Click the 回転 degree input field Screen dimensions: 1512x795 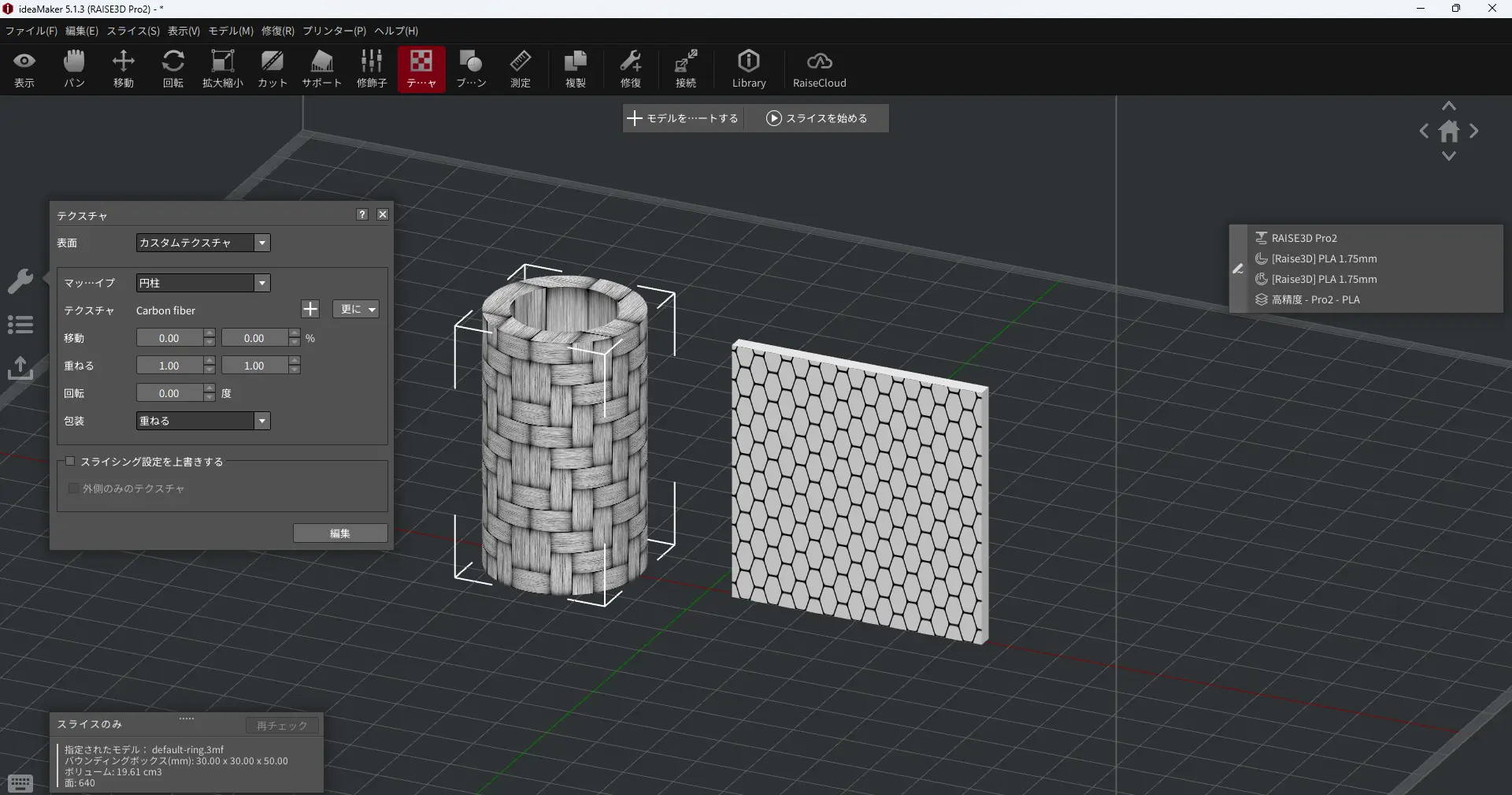tap(169, 393)
